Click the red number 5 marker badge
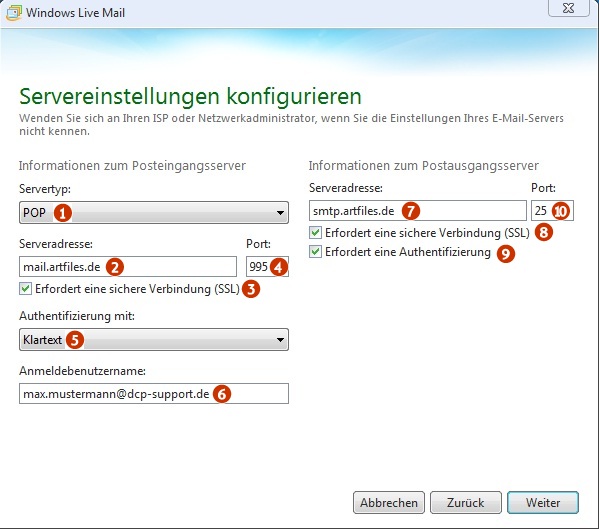Image resolution: width=599 pixels, height=530 pixels. (75, 340)
